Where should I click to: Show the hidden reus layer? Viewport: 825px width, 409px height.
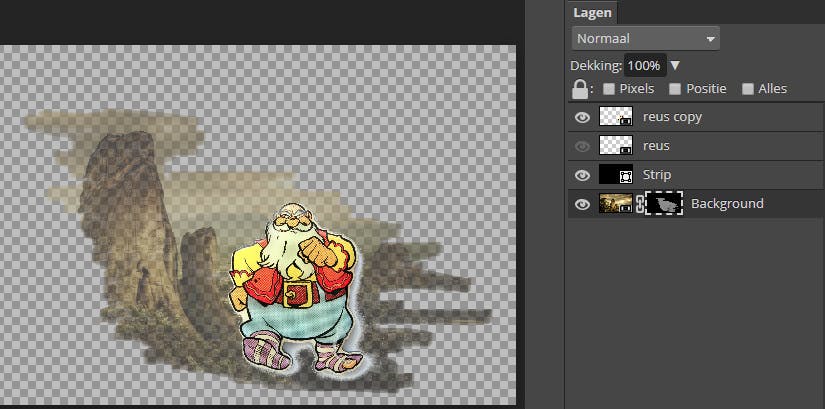point(582,146)
